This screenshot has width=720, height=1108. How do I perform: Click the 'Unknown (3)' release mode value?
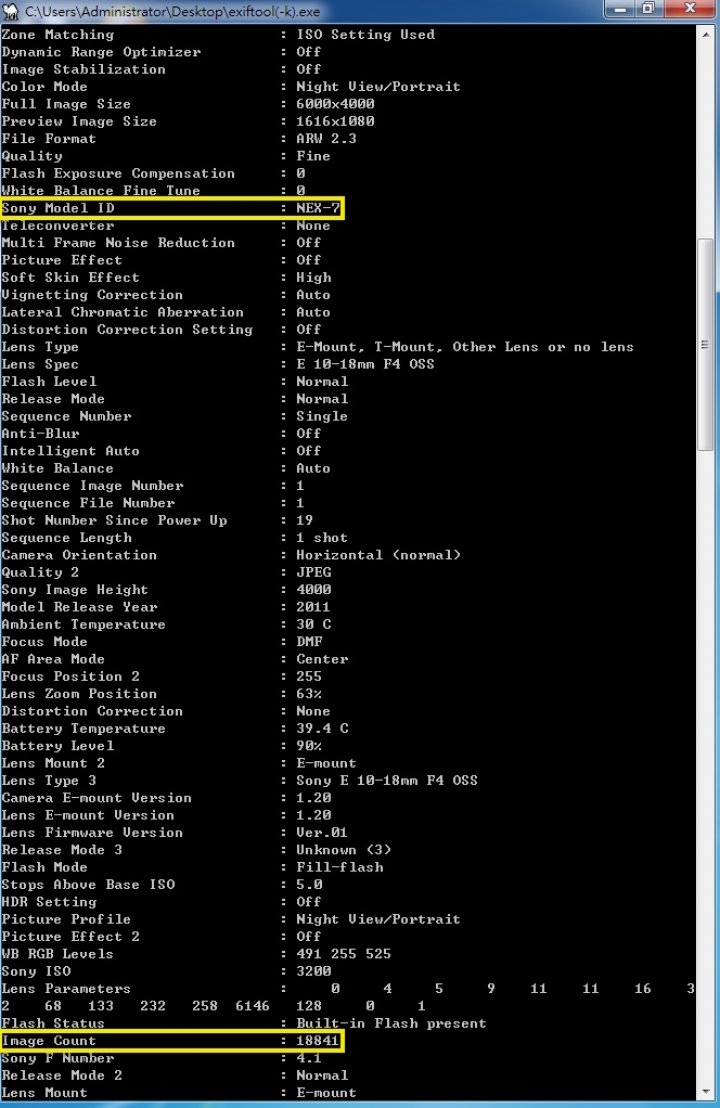point(343,850)
